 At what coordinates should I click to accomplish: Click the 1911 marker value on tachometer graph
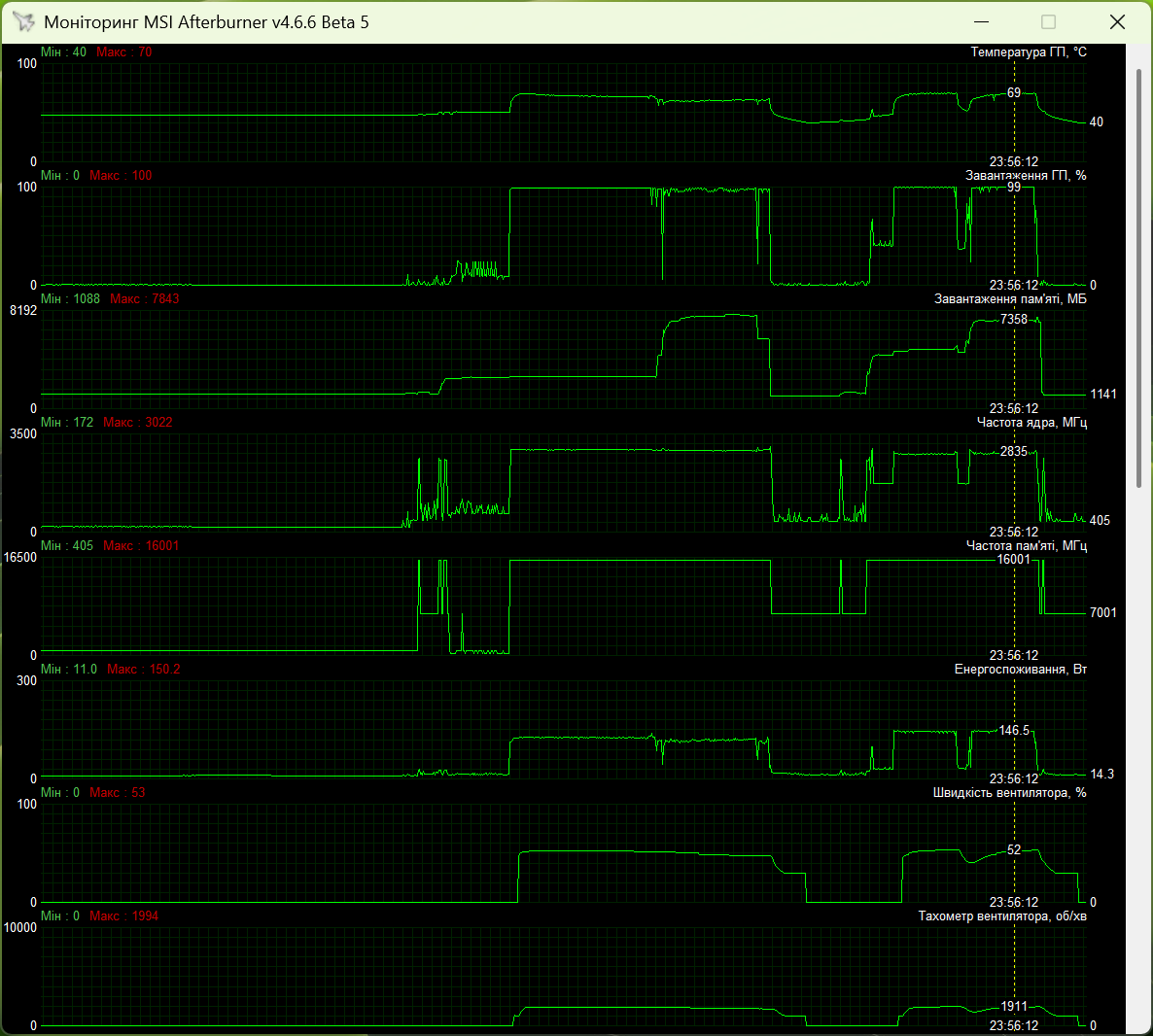pos(1014,1007)
